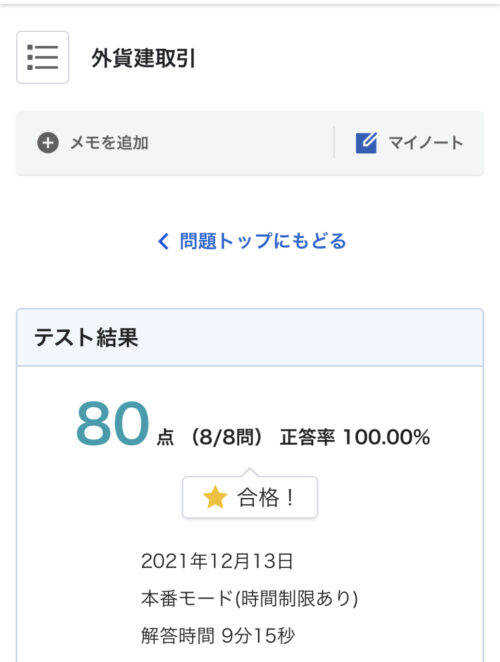This screenshot has height=662, width=500.
Task: Open マイノート
Action: (x=410, y=143)
